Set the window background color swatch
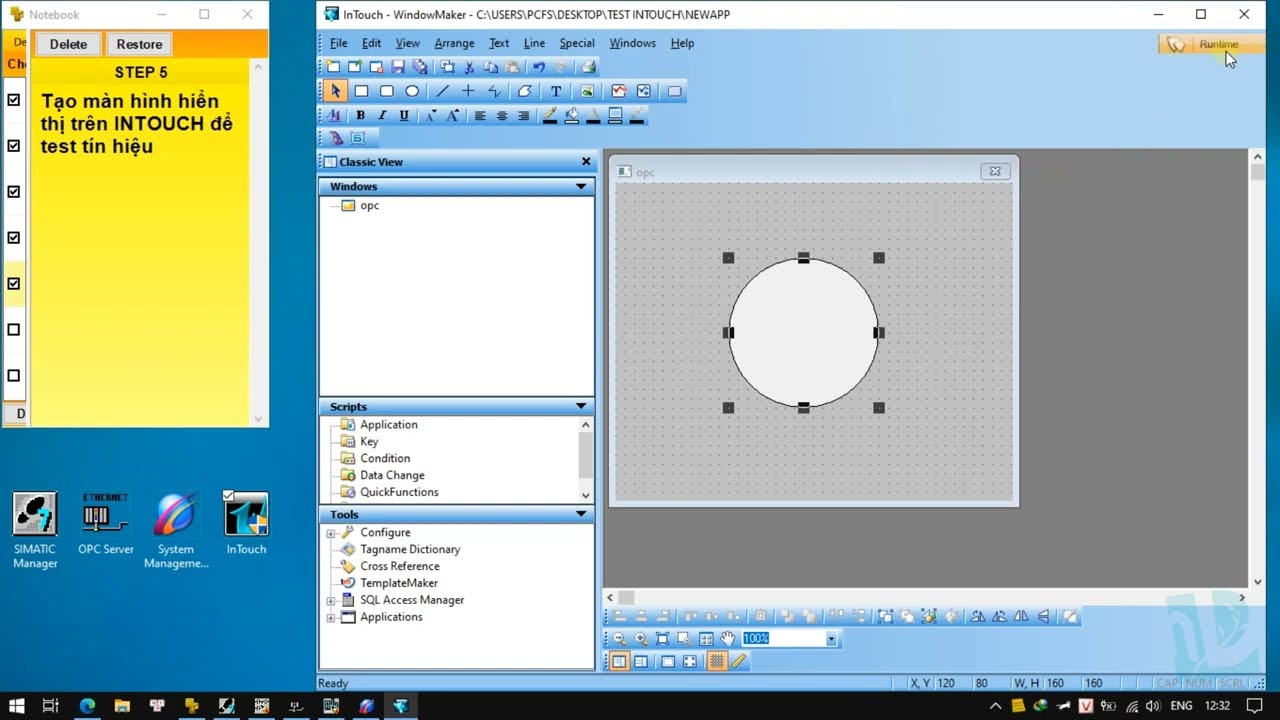 tap(615, 116)
